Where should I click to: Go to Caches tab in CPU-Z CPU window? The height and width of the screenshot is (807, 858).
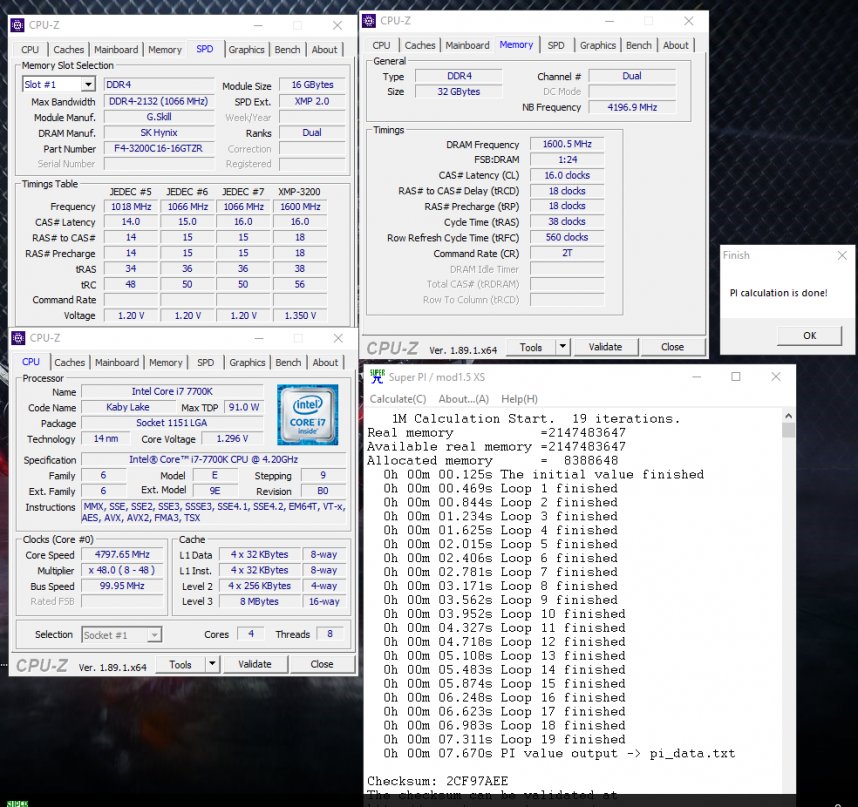69,363
